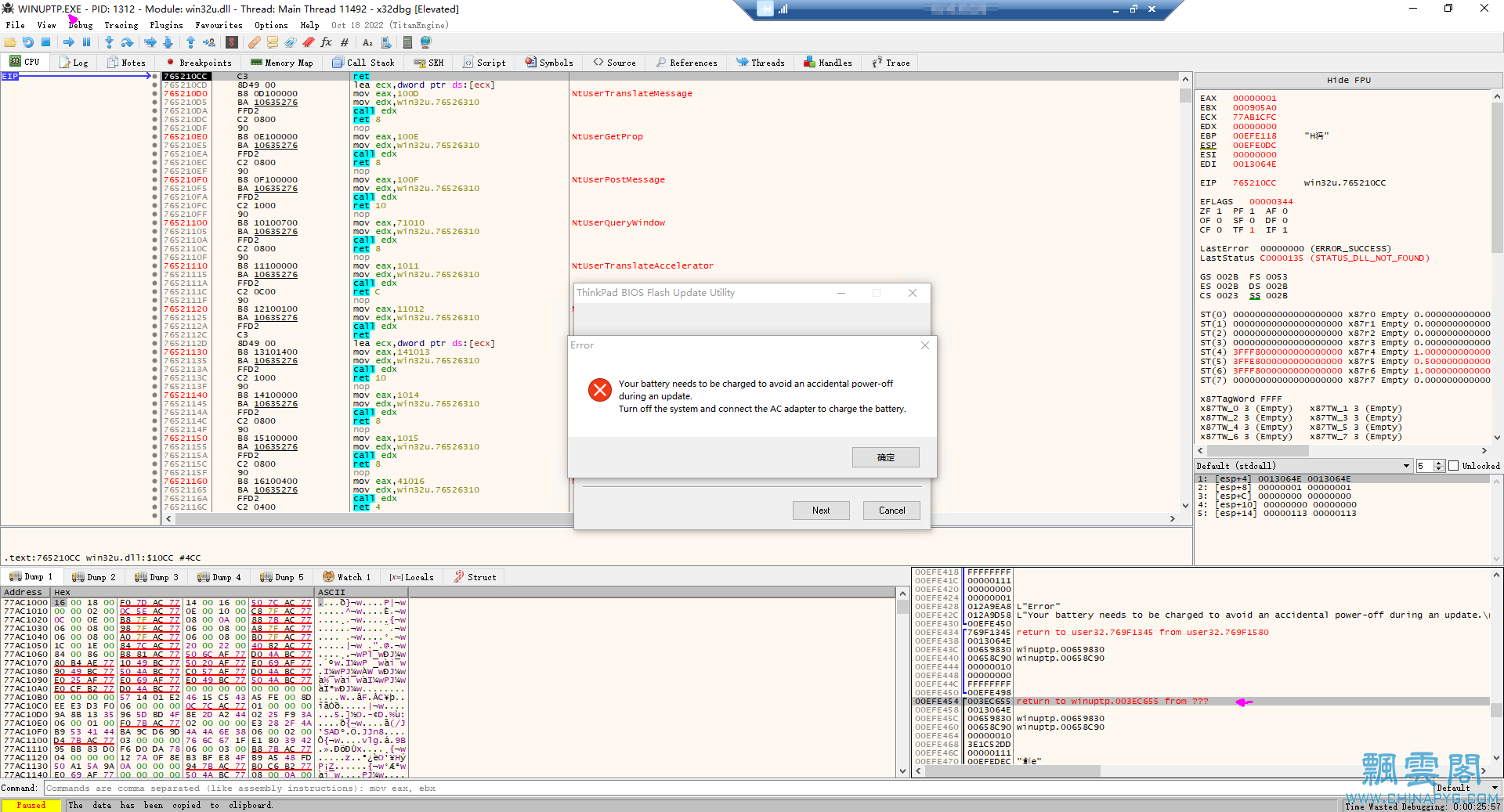
Task: Click the Open file folder icon
Action: 10,42
